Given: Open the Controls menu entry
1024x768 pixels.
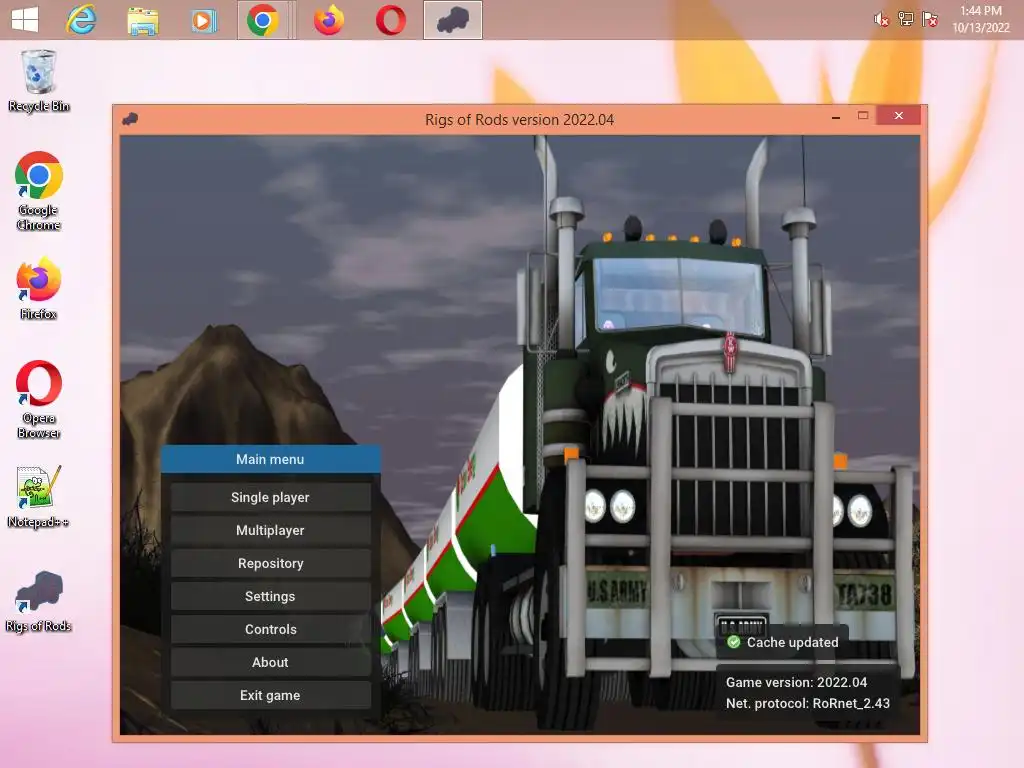Looking at the screenshot, I should coord(270,630).
